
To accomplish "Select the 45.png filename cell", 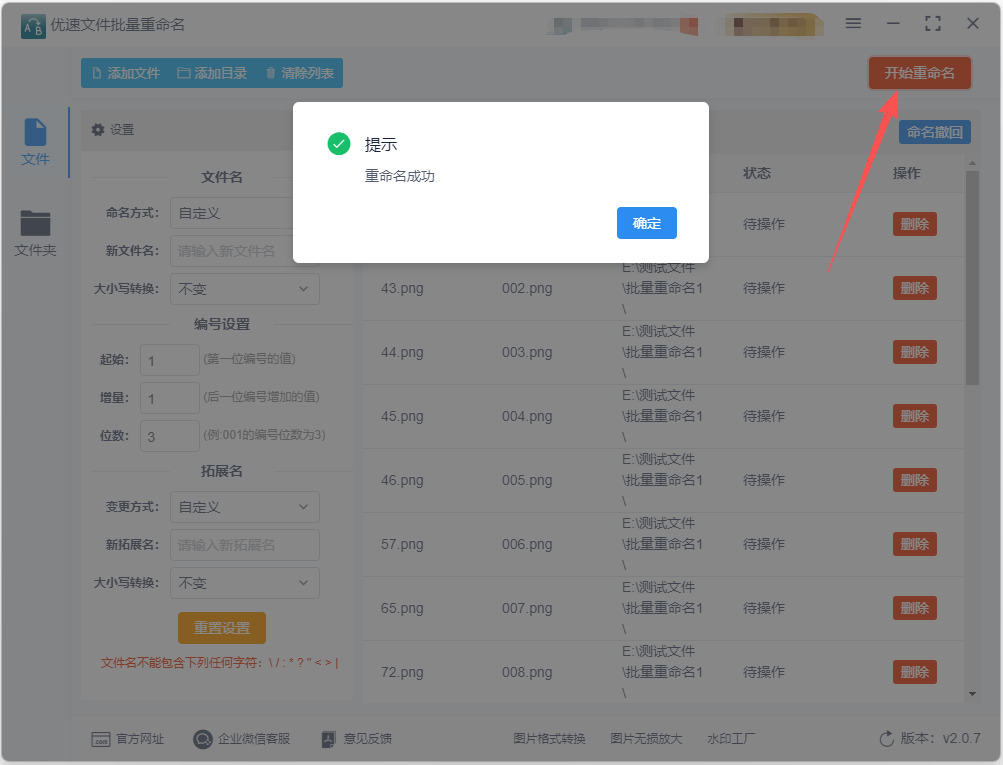I will pyautogui.click(x=402, y=416).
